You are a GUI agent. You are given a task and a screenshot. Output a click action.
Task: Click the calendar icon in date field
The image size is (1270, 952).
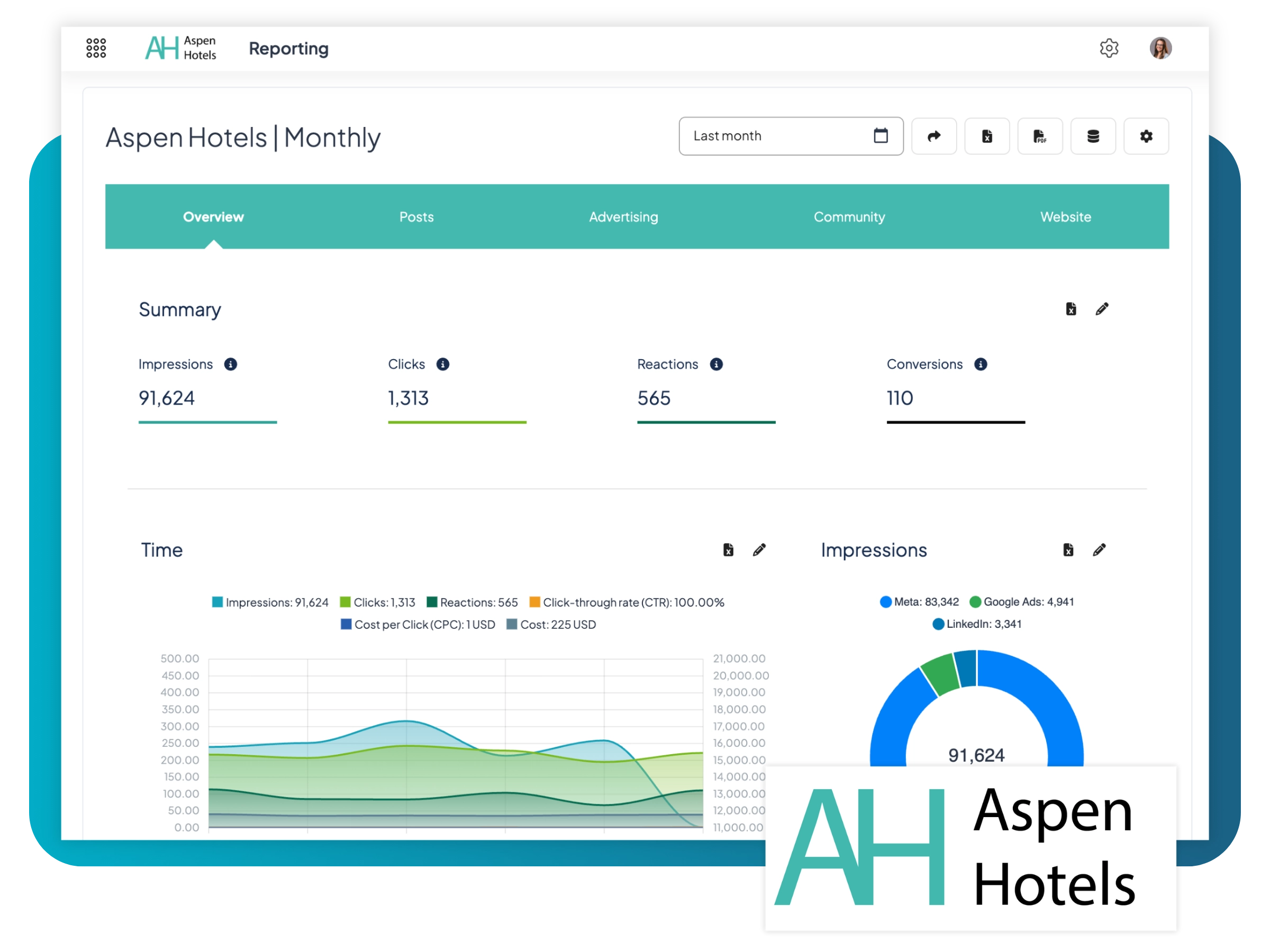[x=880, y=136]
